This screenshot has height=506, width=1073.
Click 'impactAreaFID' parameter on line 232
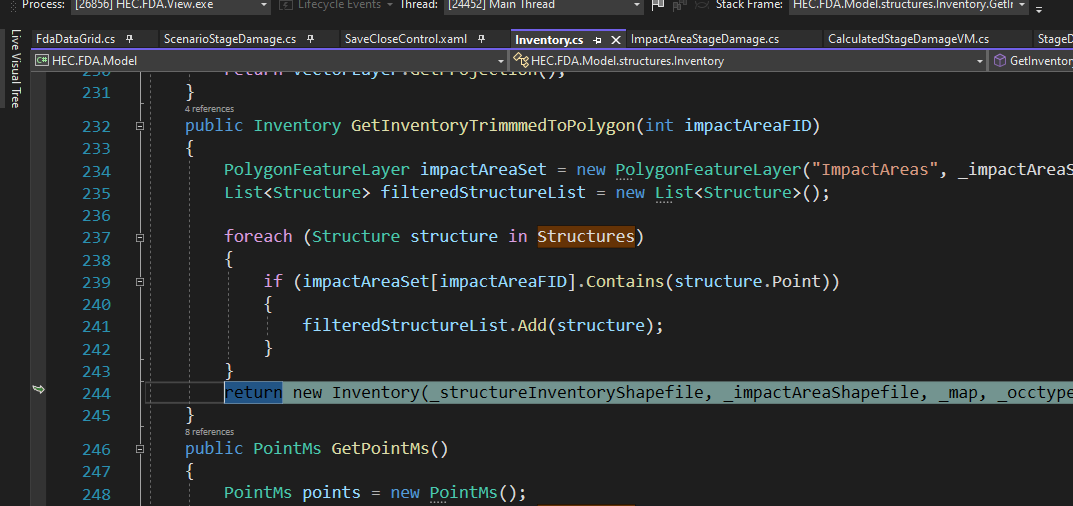(x=747, y=126)
